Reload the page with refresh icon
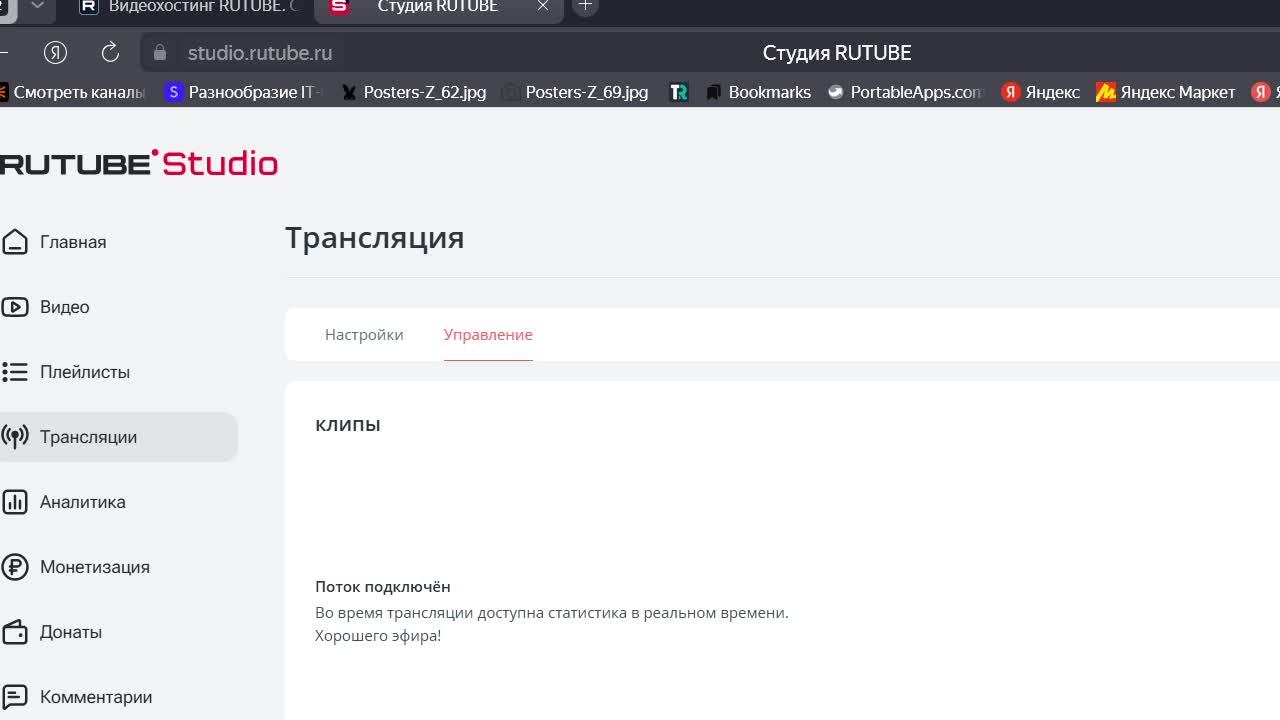The width and height of the screenshot is (1280, 720). click(x=110, y=53)
